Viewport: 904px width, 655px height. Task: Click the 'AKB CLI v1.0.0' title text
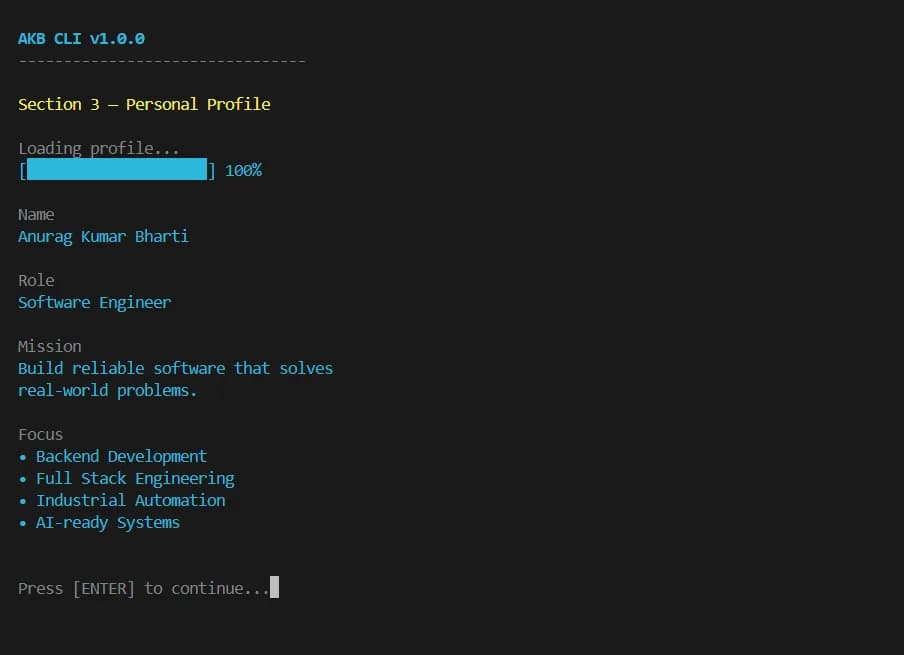pyautogui.click(x=81, y=39)
